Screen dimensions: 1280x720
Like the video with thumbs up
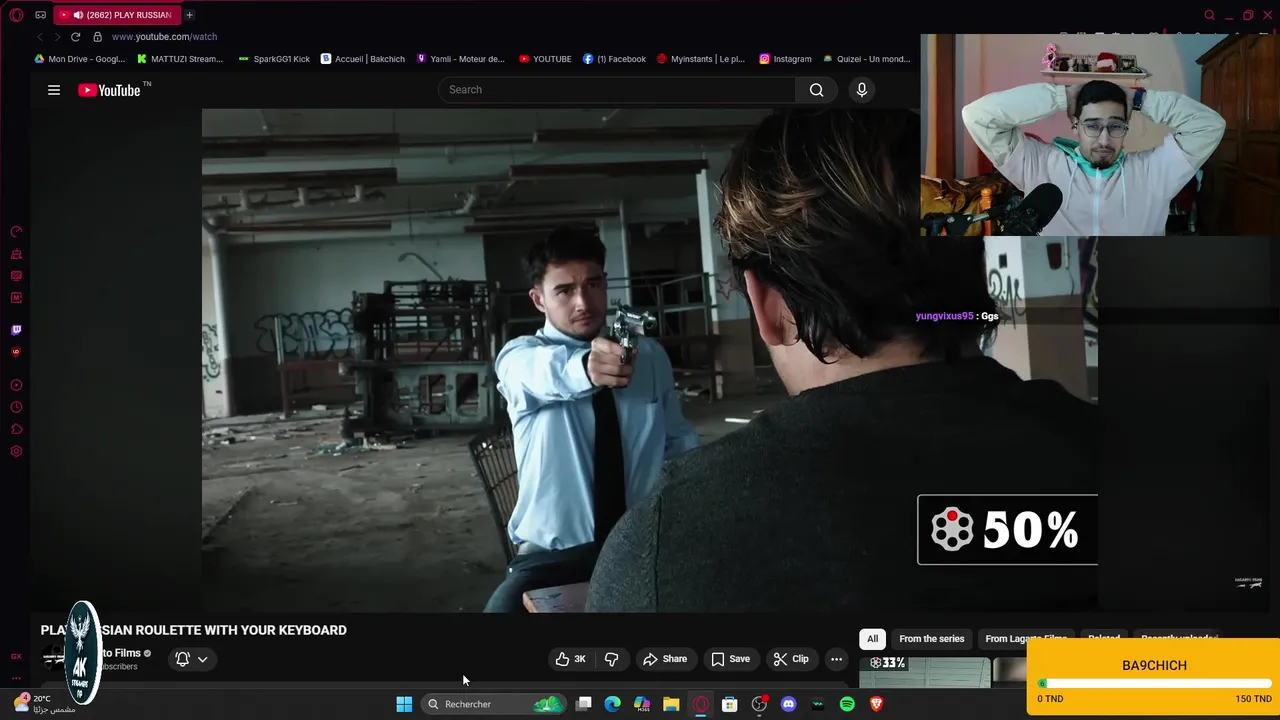(571, 659)
